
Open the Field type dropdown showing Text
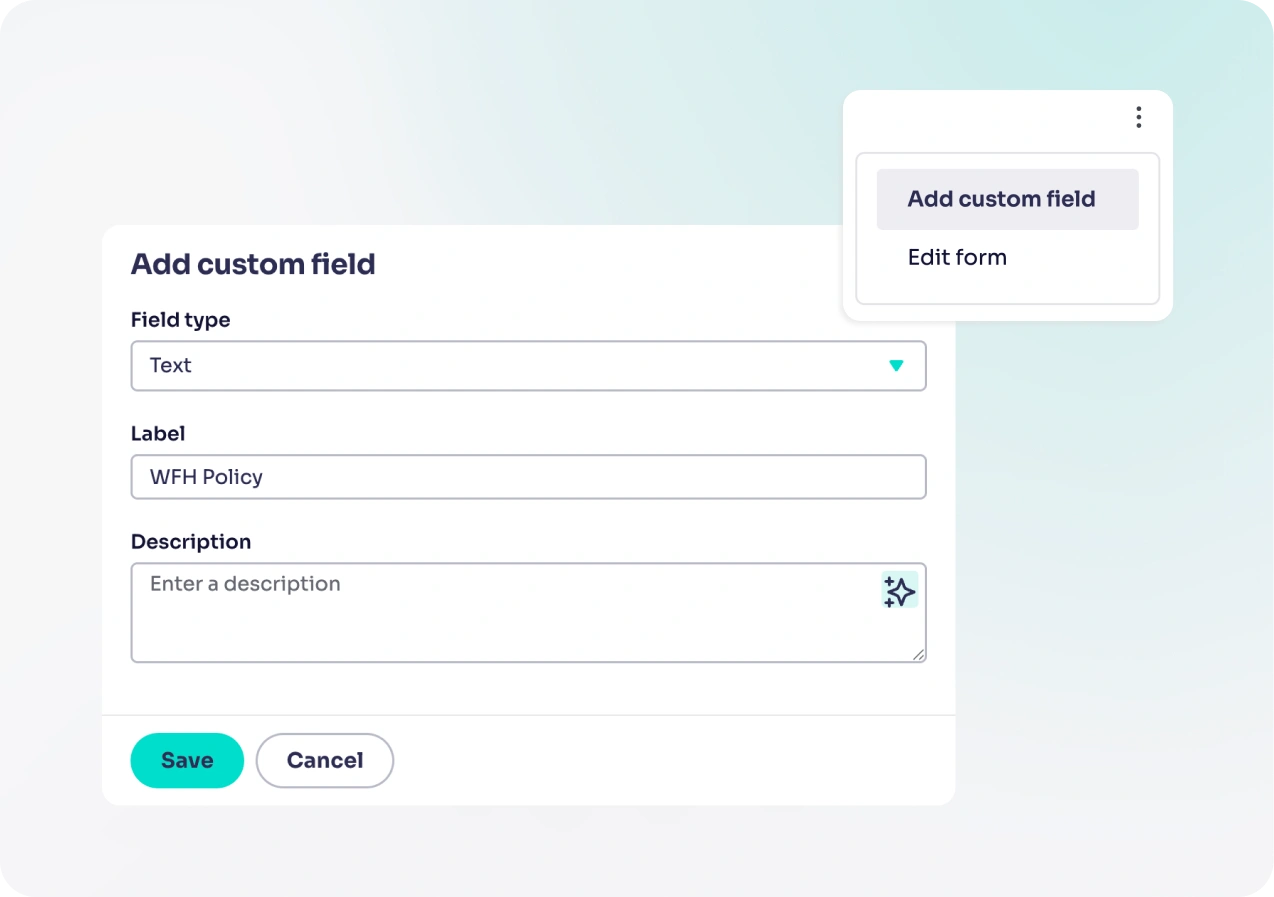click(x=528, y=366)
